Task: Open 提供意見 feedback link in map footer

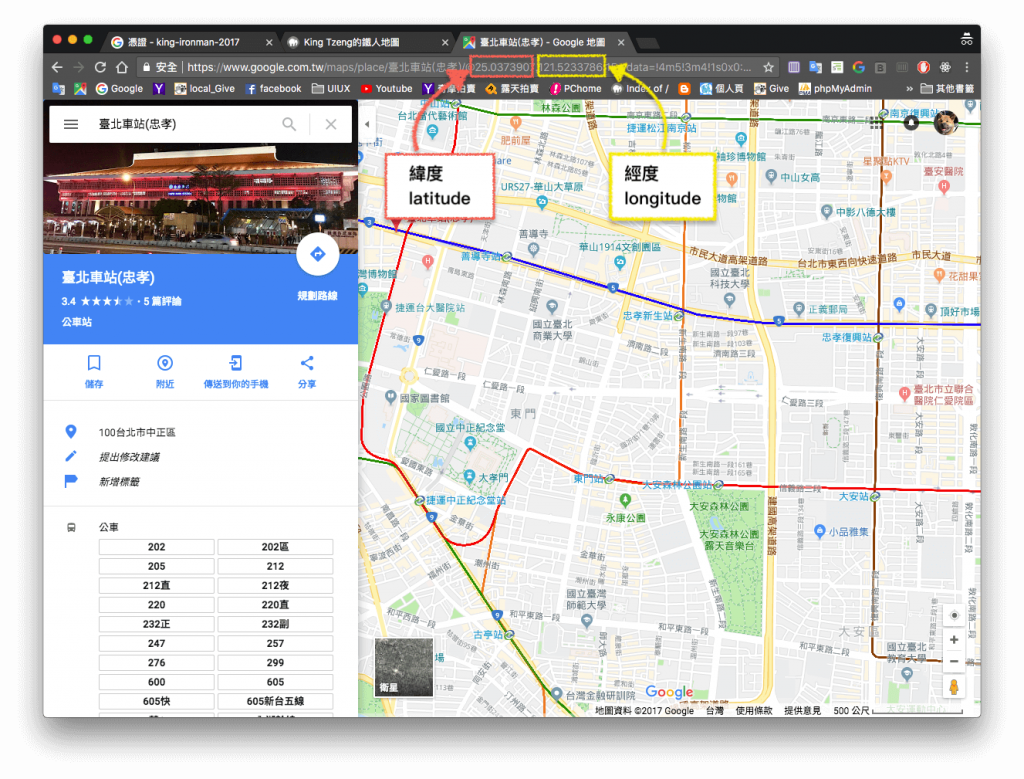Action: [802, 710]
